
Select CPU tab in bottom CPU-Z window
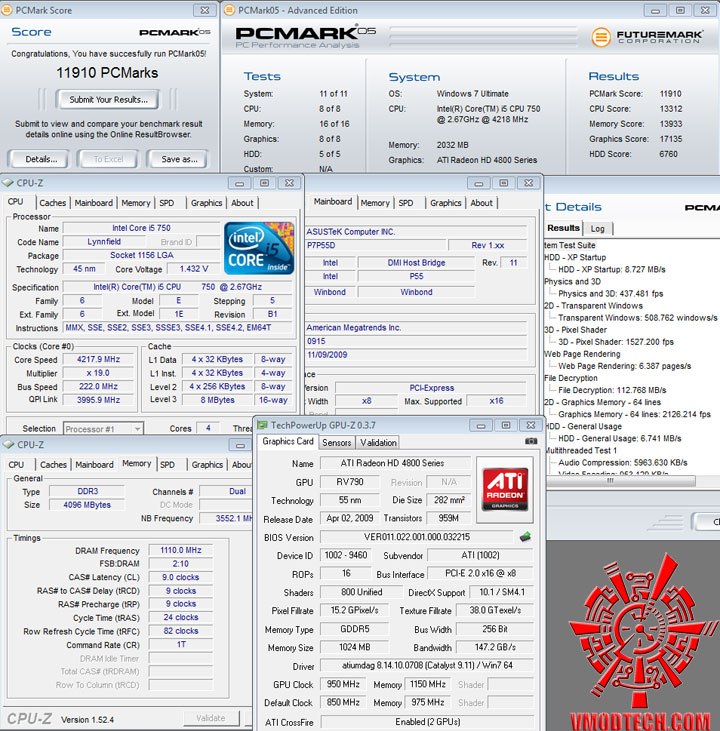16,465
